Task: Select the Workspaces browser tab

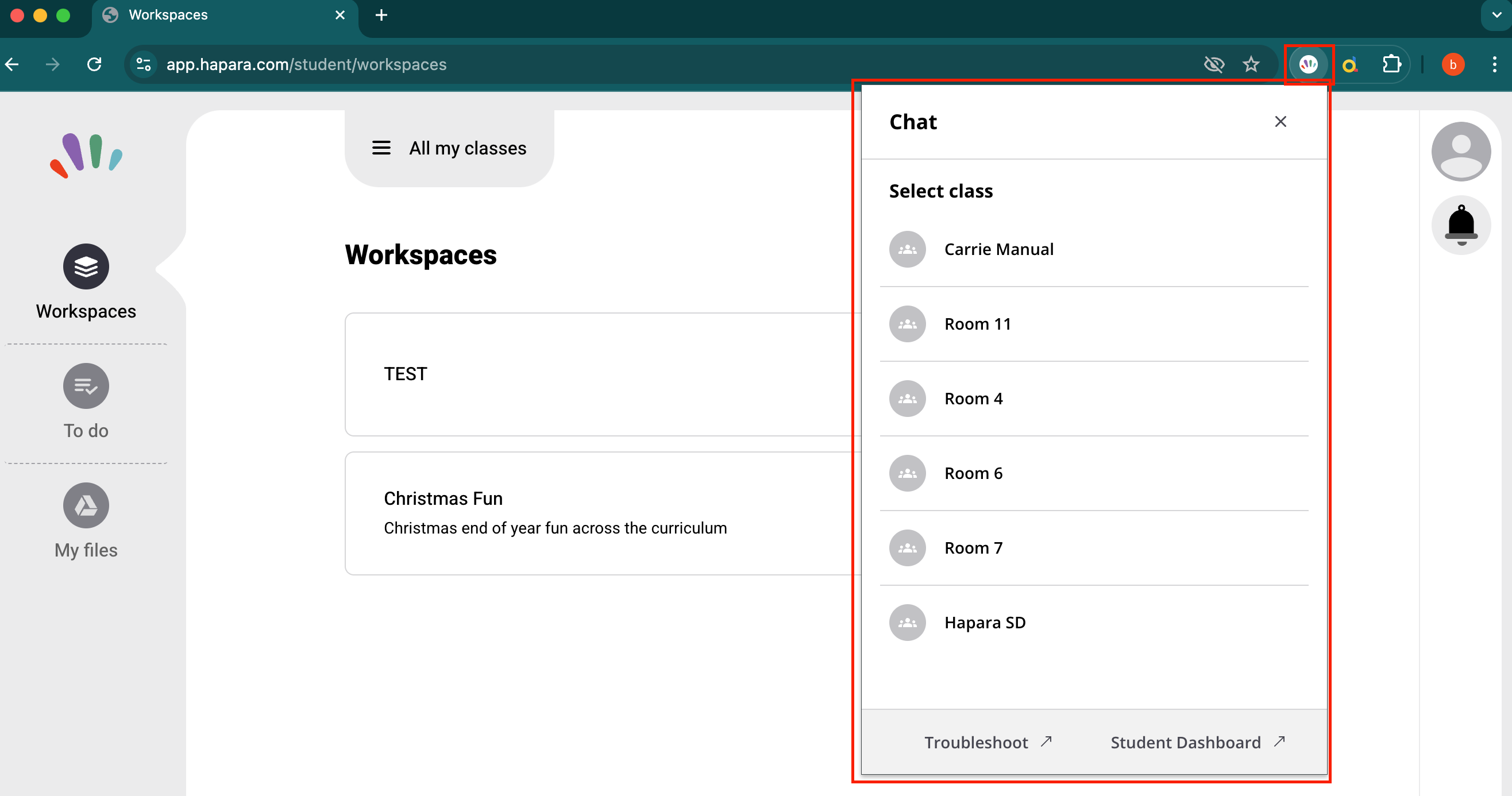Action: click(225, 16)
